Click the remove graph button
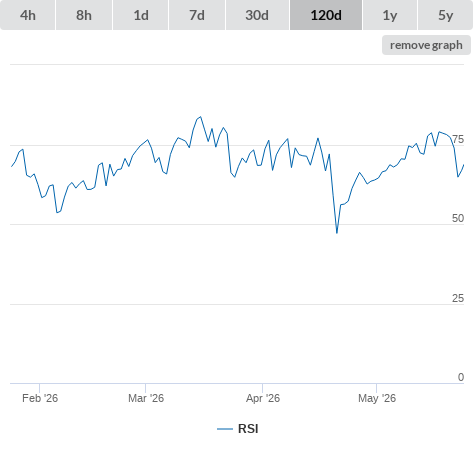The height and width of the screenshot is (455, 474). pos(426,45)
